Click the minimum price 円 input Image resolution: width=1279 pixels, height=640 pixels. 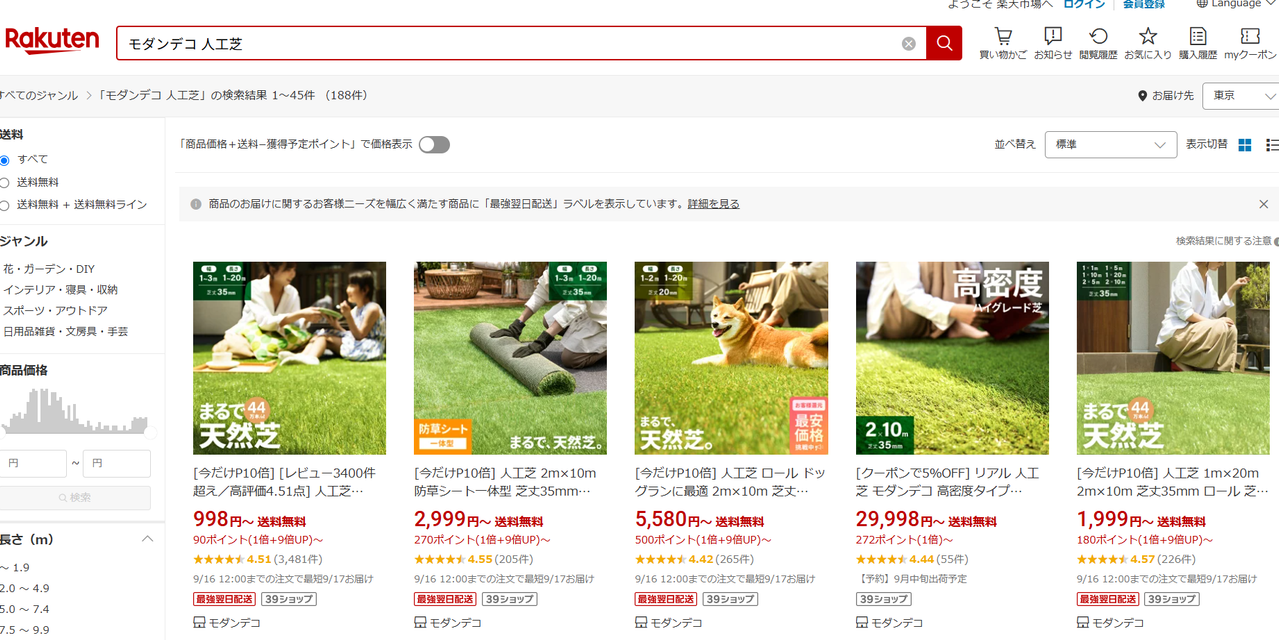33,464
